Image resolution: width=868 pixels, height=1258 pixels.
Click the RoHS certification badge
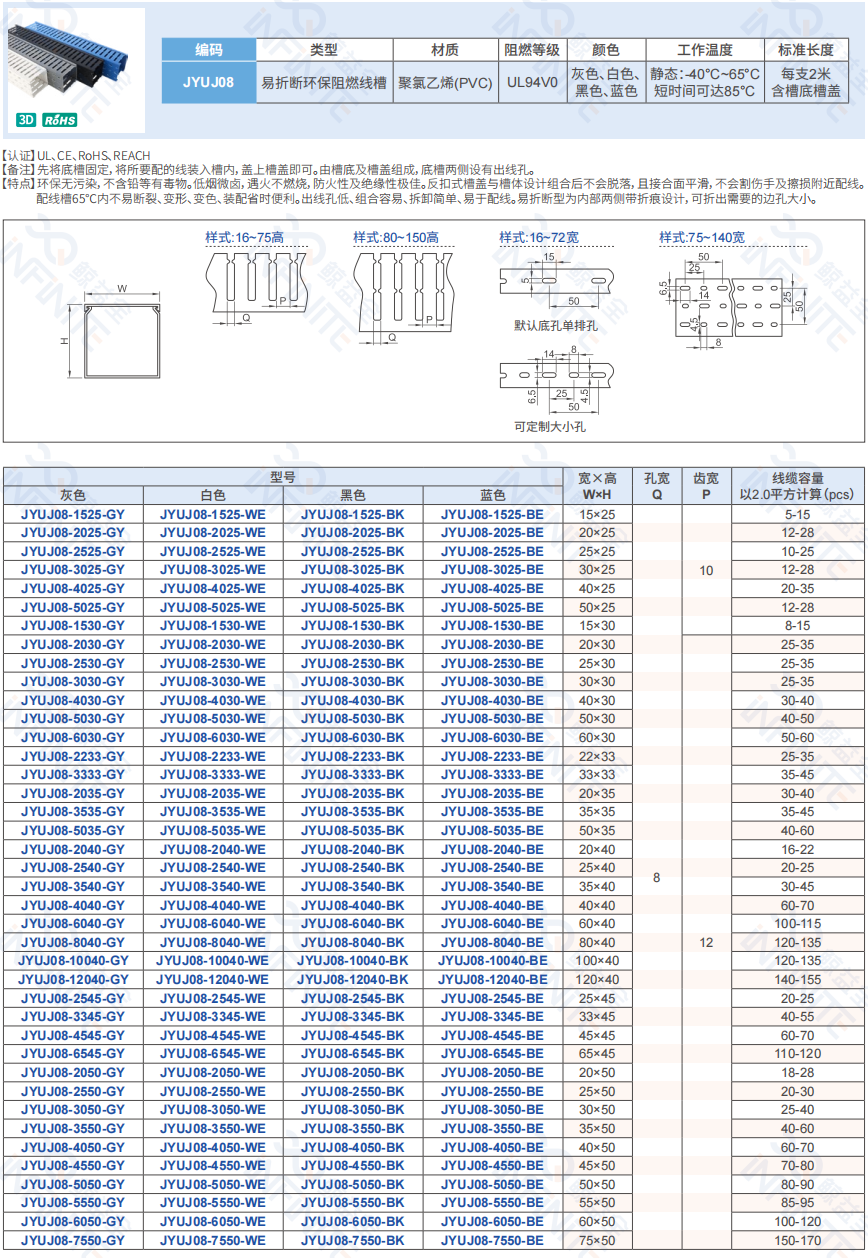click(59, 120)
